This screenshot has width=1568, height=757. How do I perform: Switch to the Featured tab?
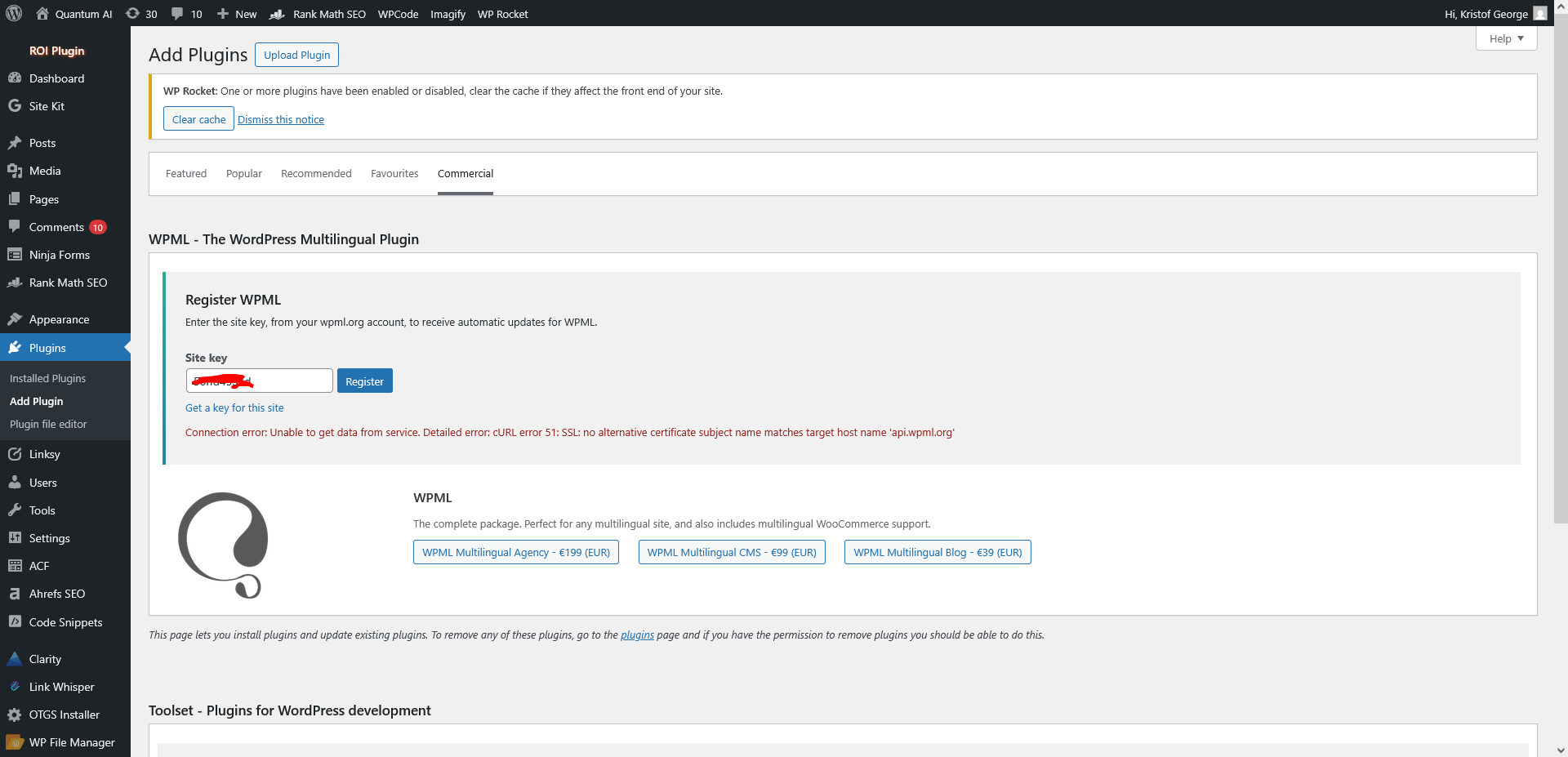coord(186,173)
